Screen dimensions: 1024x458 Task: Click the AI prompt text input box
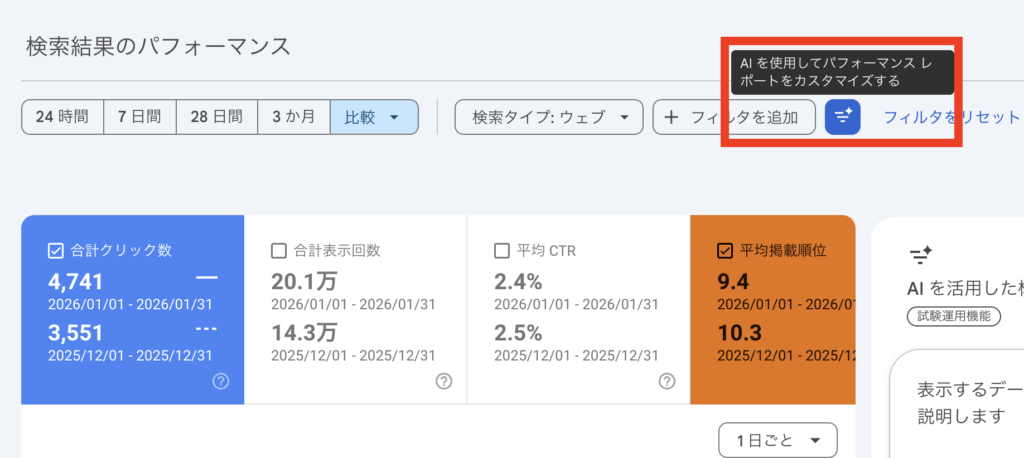click(x=960, y=402)
